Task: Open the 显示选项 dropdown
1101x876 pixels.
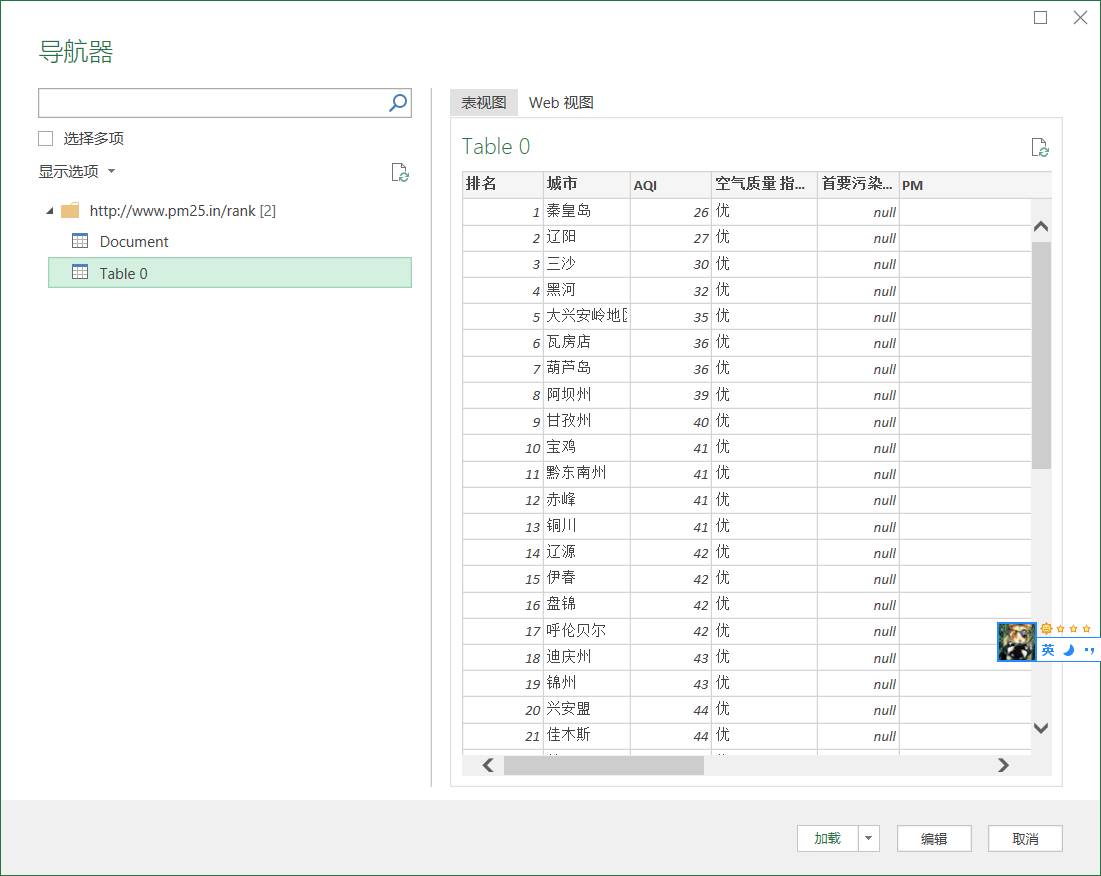Action: 77,171
